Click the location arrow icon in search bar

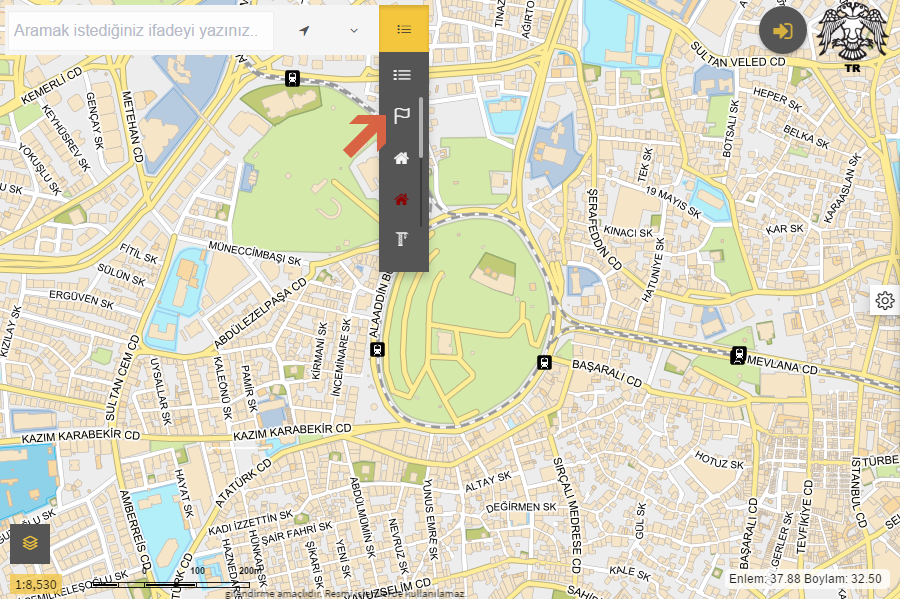pos(305,31)
